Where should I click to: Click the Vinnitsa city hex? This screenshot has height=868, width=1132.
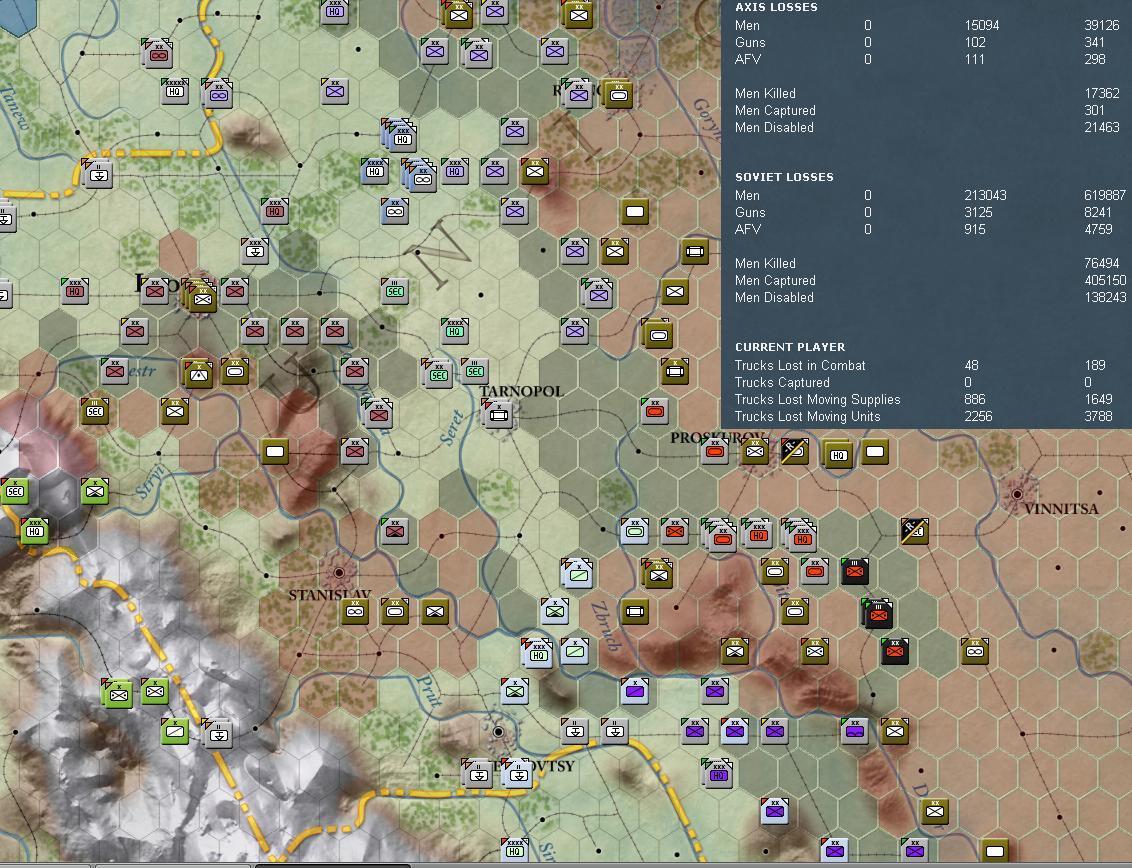[1016, 494]
